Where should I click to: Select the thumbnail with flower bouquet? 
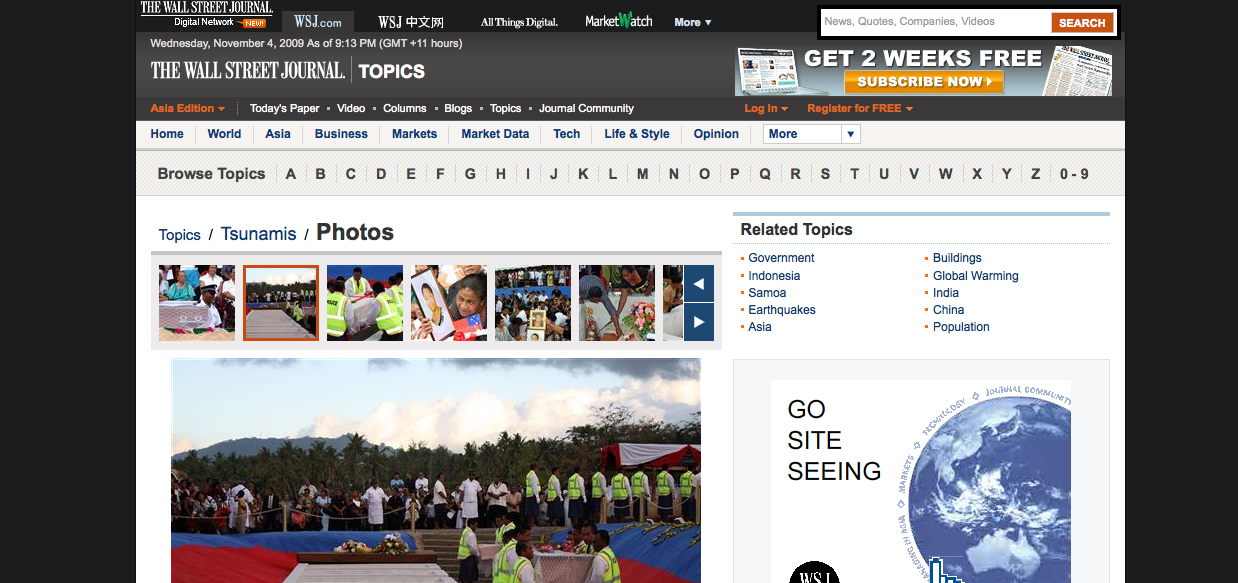click(x=617, y=303)
